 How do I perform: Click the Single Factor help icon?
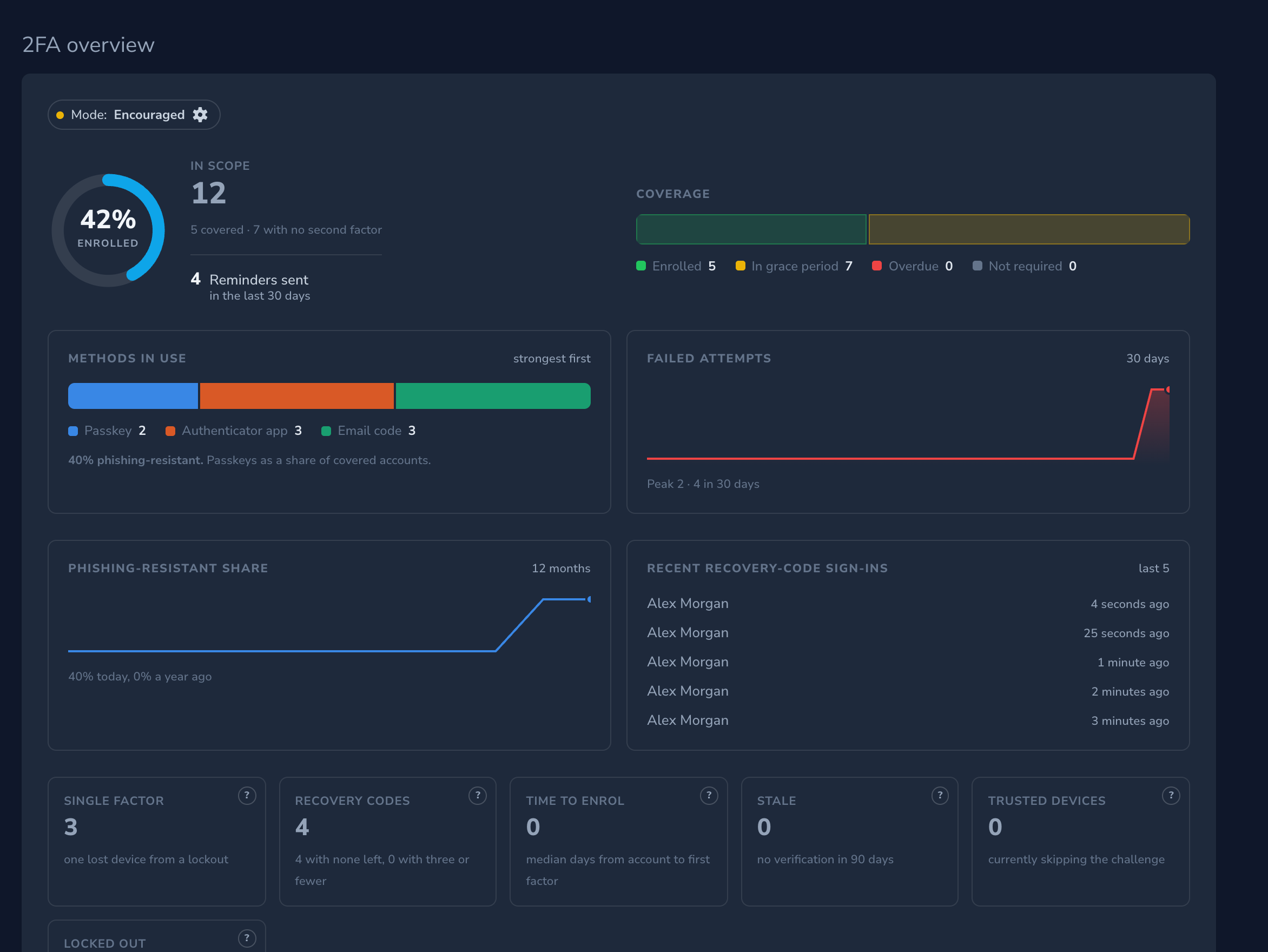(x=247, y=796)
